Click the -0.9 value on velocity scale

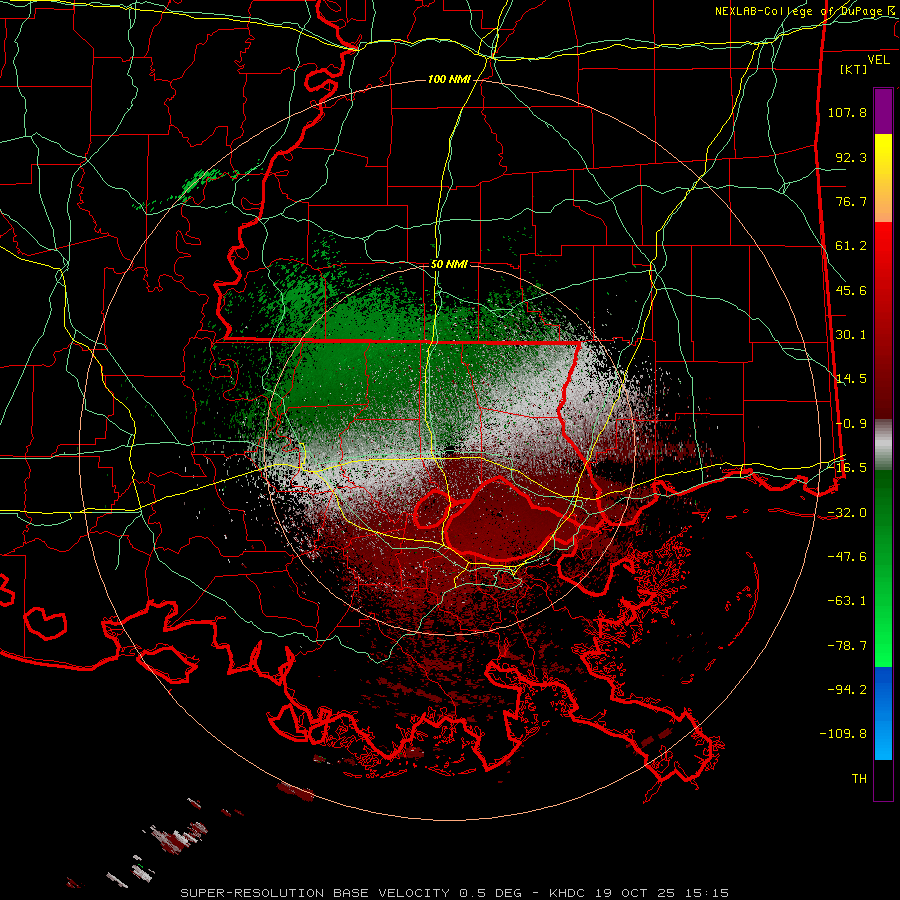(x=851, y=424)
